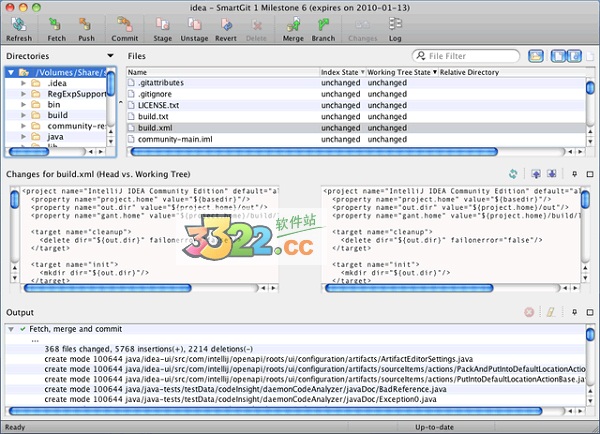Click the Files list horizontal scrollbar

point(314,152)
